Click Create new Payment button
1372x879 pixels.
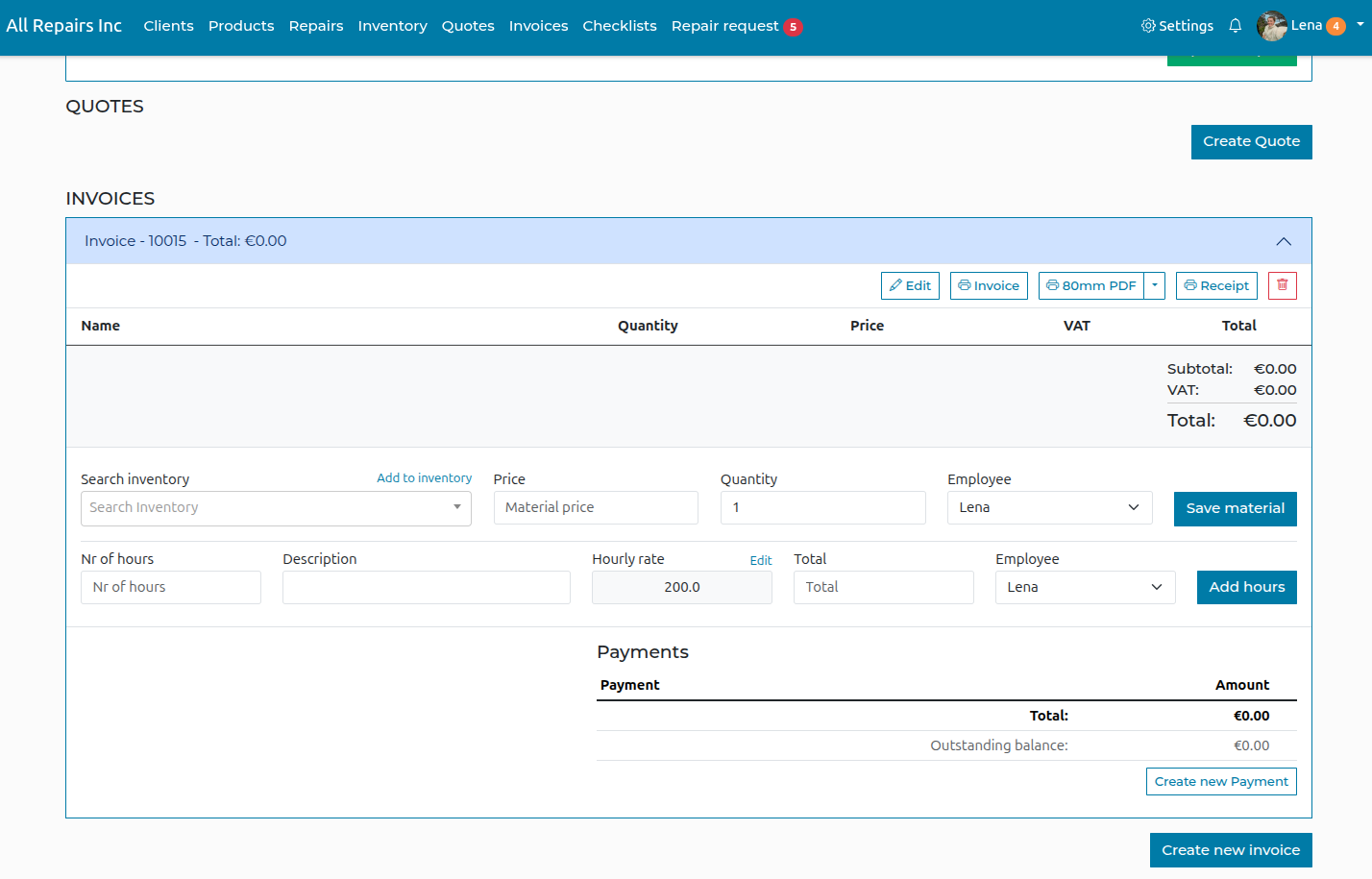pyautogui.click(x=1221, y=782)
